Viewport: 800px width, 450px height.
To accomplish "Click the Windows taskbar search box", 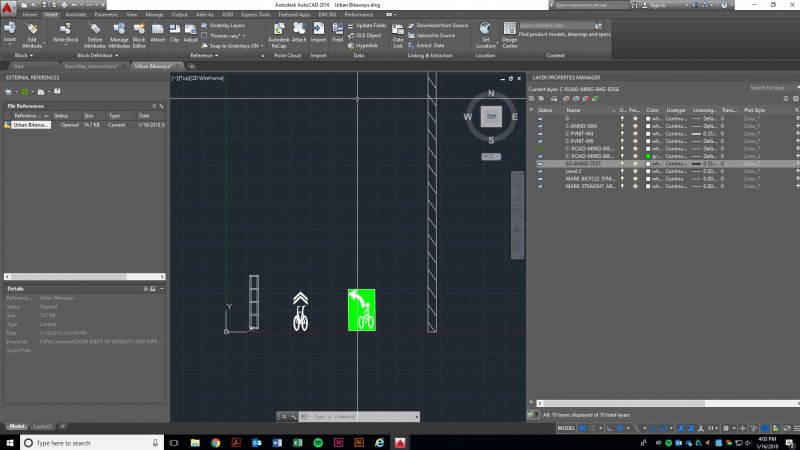I will pyautogui.click(x=90, y=442).
